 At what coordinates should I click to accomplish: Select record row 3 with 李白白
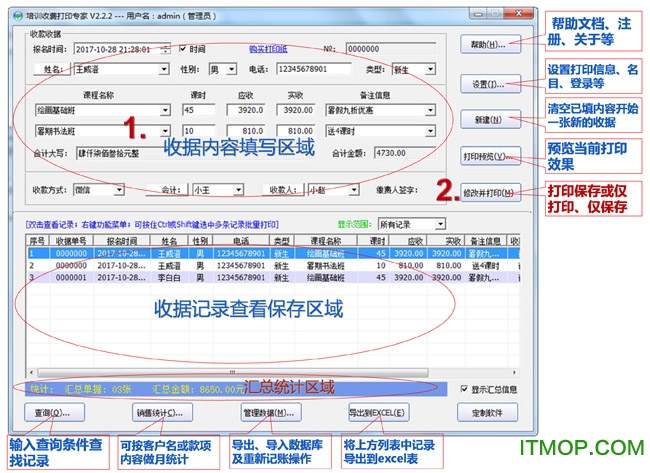pyautogui.click(x=273, y=277)
